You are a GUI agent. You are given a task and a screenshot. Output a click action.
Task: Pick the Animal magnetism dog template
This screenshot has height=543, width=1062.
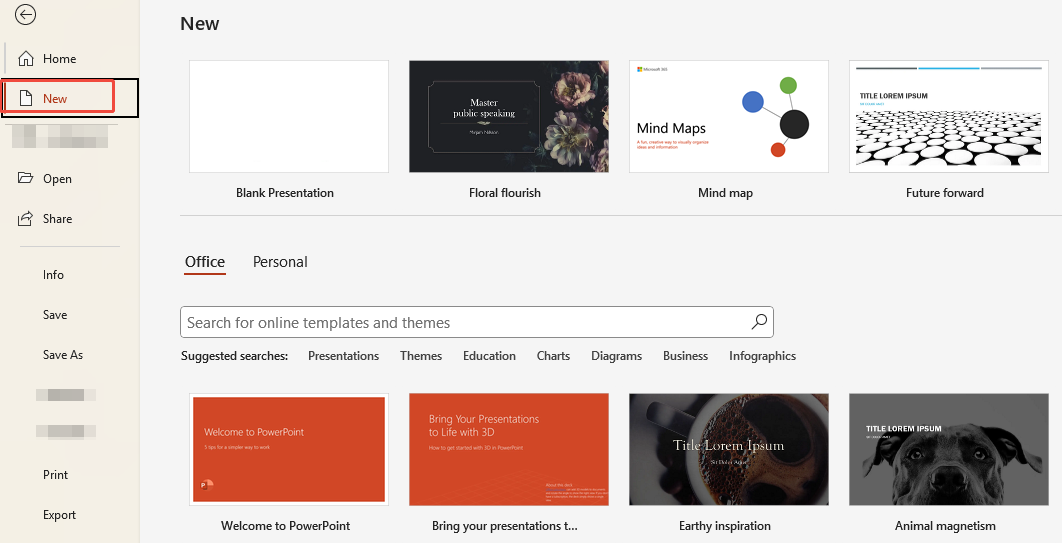pos(949,450)
